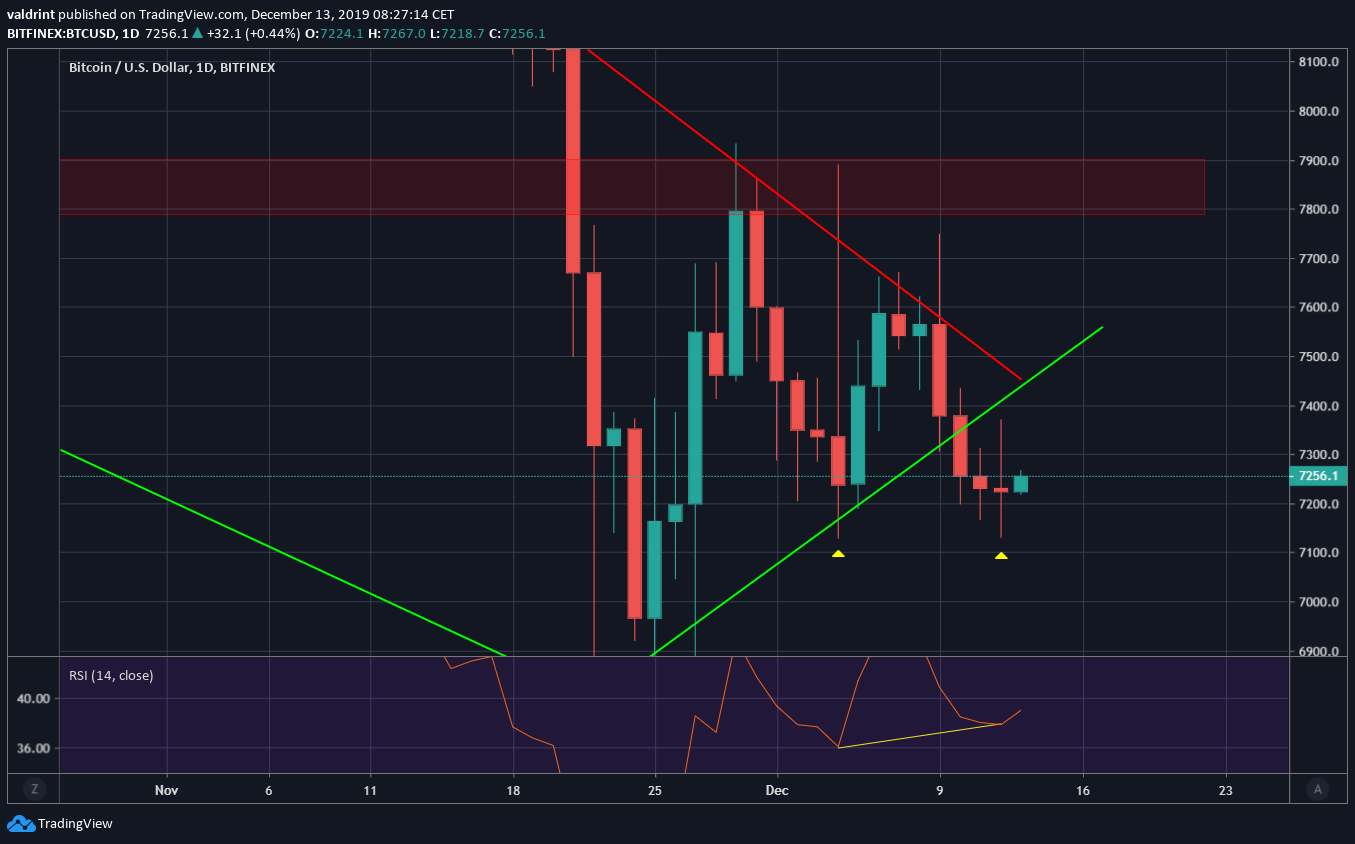Click the Dec label on the time axis
This screenshot has height=844, width=1355.
[x=777, y=790]
